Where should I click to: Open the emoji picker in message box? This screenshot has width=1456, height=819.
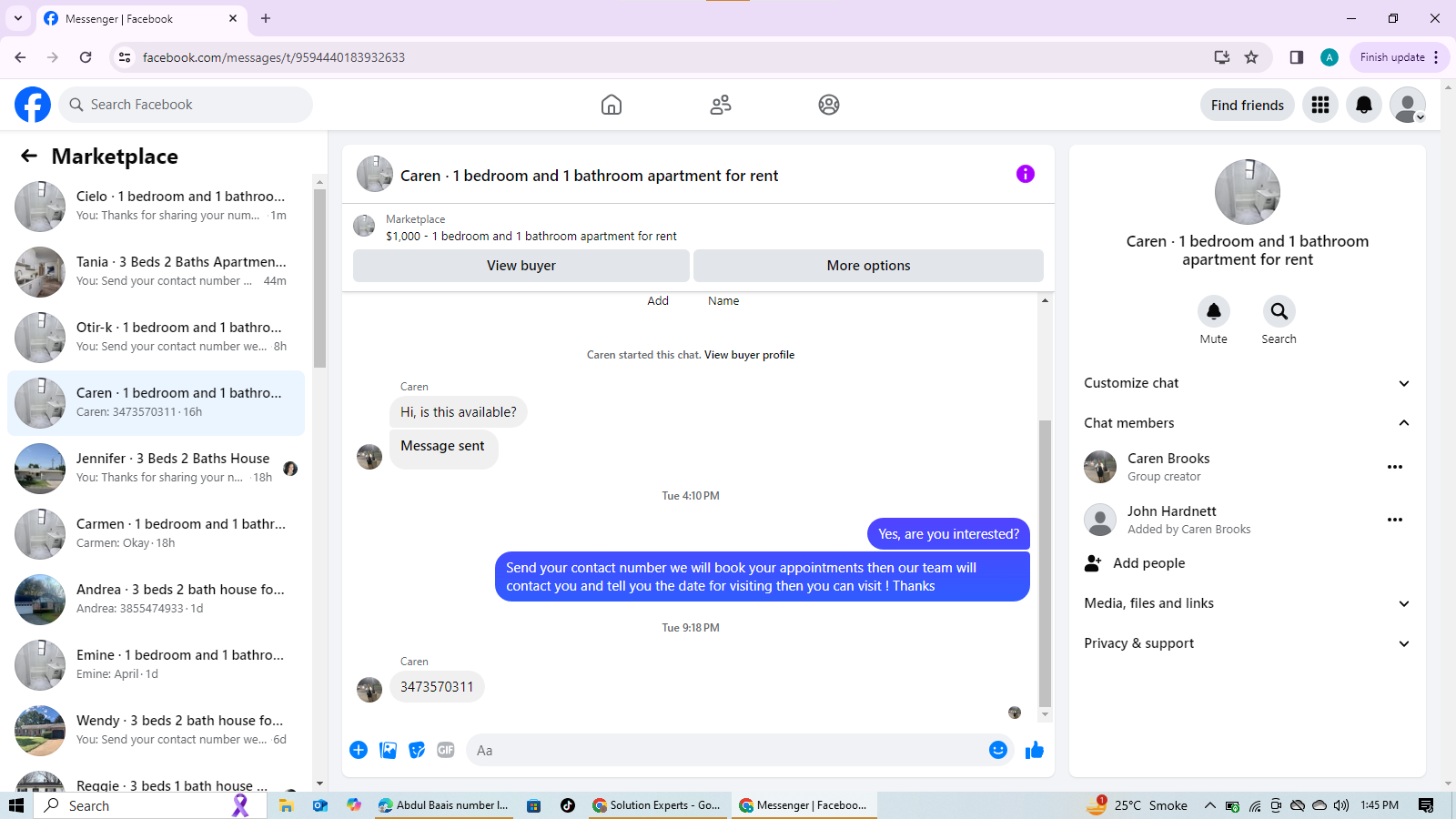998,750
